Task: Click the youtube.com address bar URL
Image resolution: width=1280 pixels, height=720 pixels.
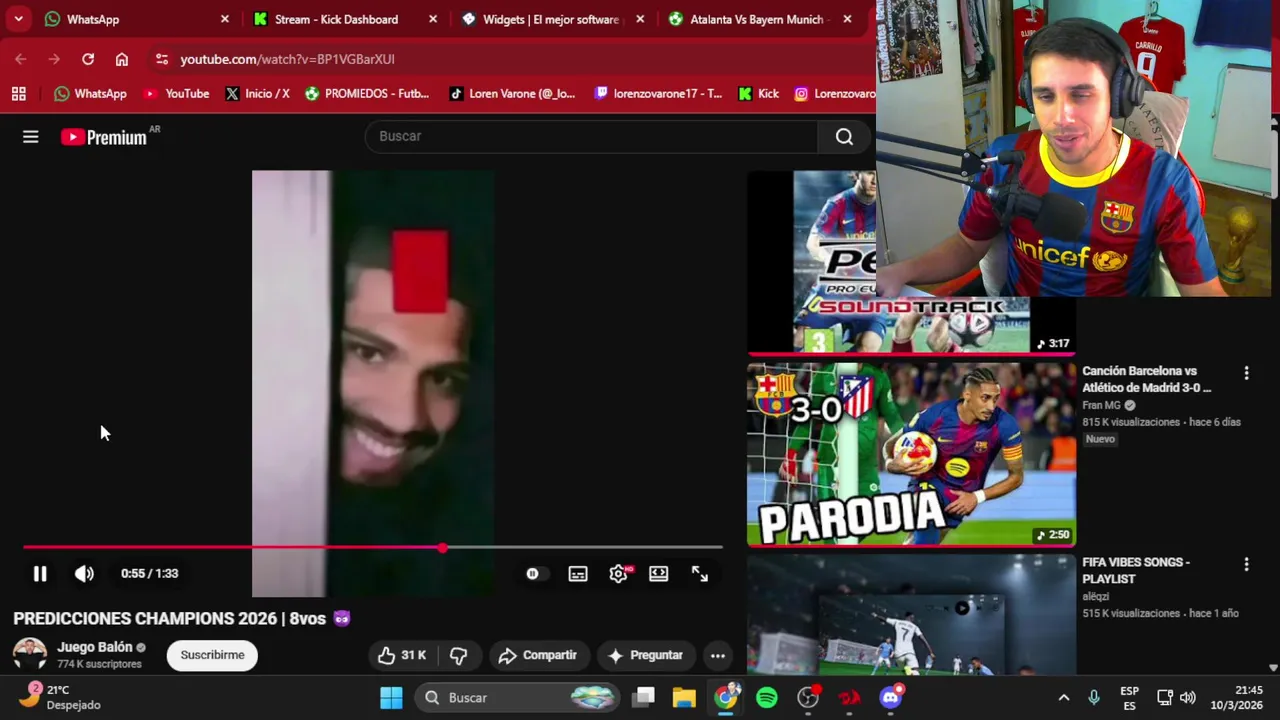Action: point(288,59)
